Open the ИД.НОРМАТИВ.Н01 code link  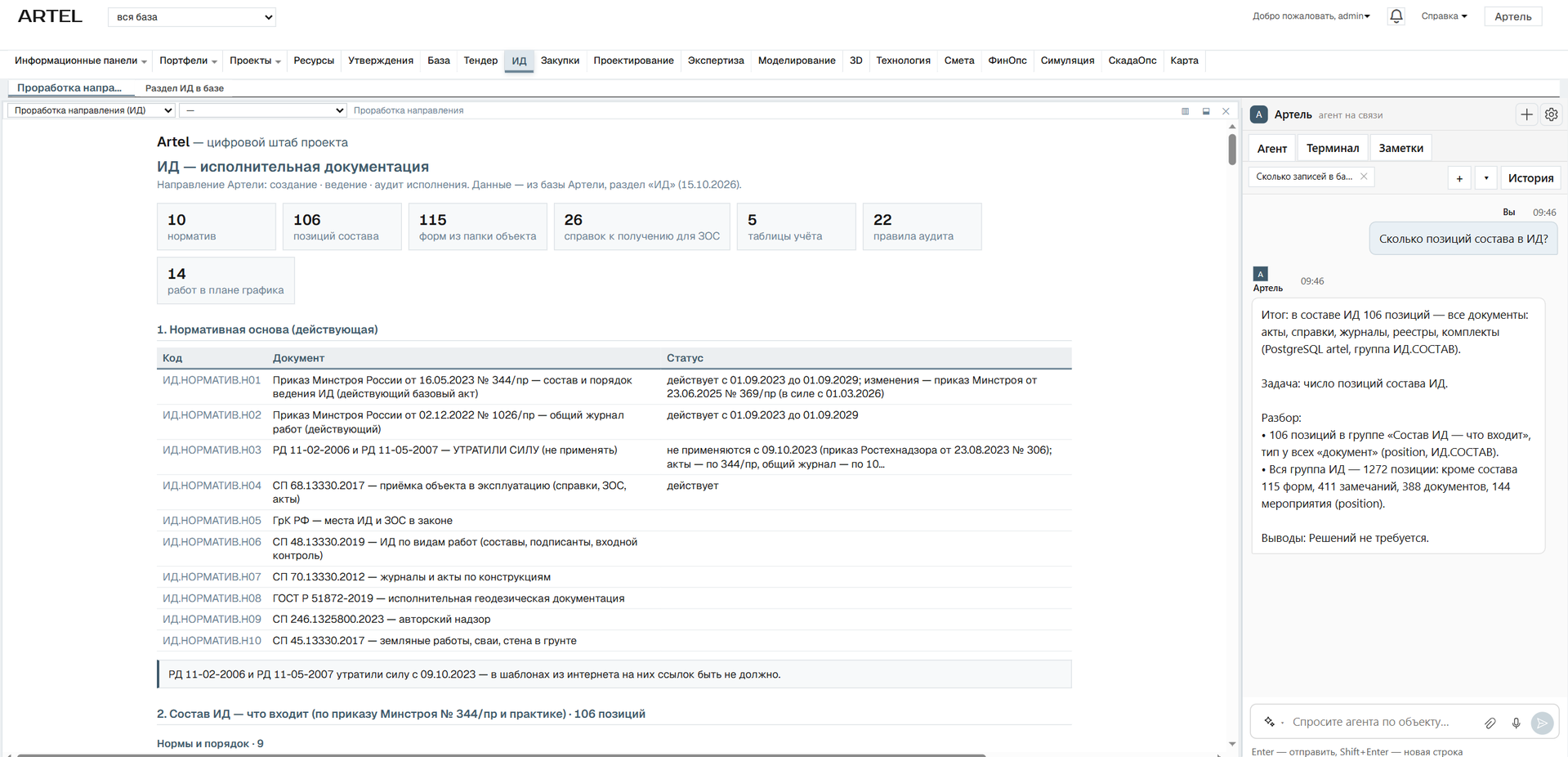(x=212, y=380)
